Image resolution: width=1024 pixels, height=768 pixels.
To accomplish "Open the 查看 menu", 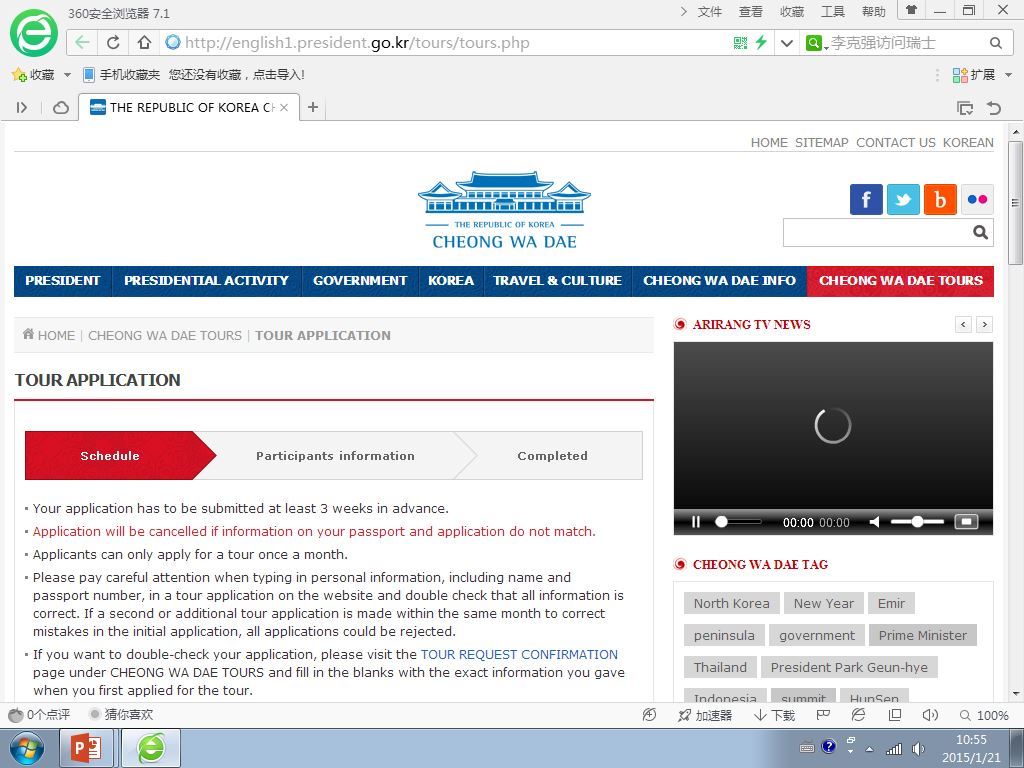I will coord(750,12).
